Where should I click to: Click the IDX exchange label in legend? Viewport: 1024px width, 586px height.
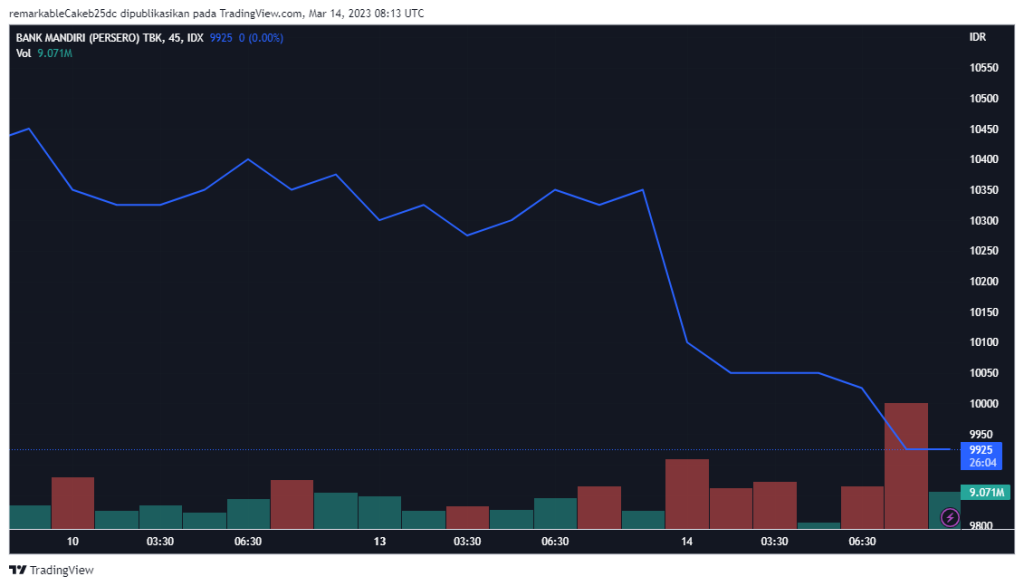point(195,38)
